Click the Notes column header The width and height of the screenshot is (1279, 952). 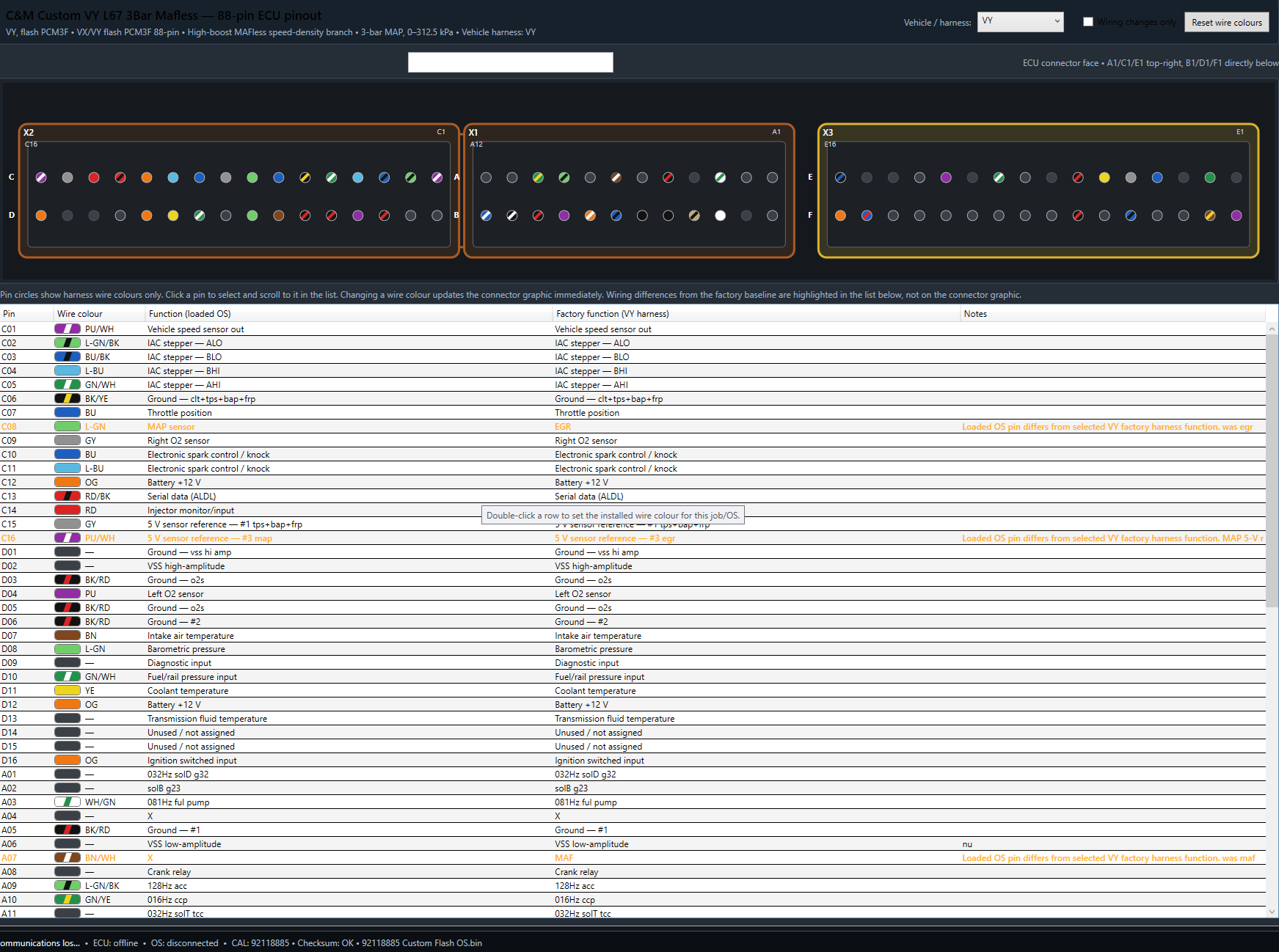pos(1113,314)
